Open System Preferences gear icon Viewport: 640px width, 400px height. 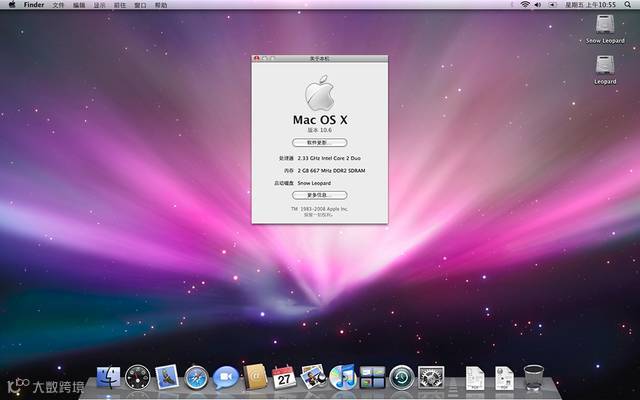[431, 378]
